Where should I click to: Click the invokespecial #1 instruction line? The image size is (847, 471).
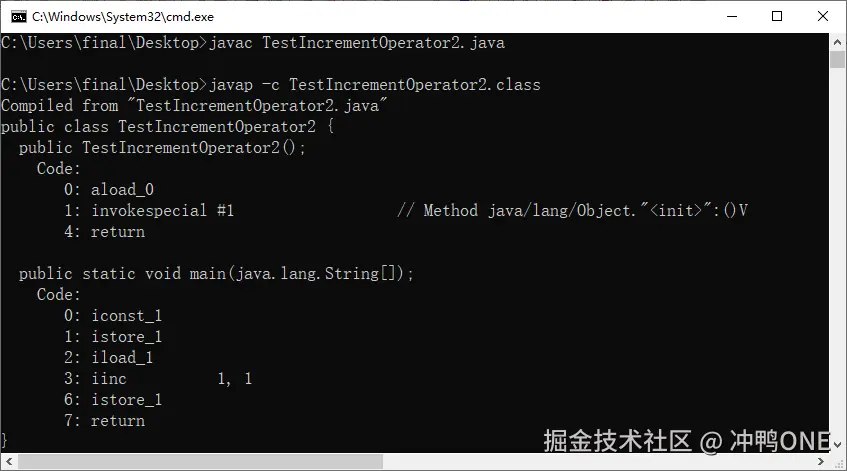click(x=149, y=211)
